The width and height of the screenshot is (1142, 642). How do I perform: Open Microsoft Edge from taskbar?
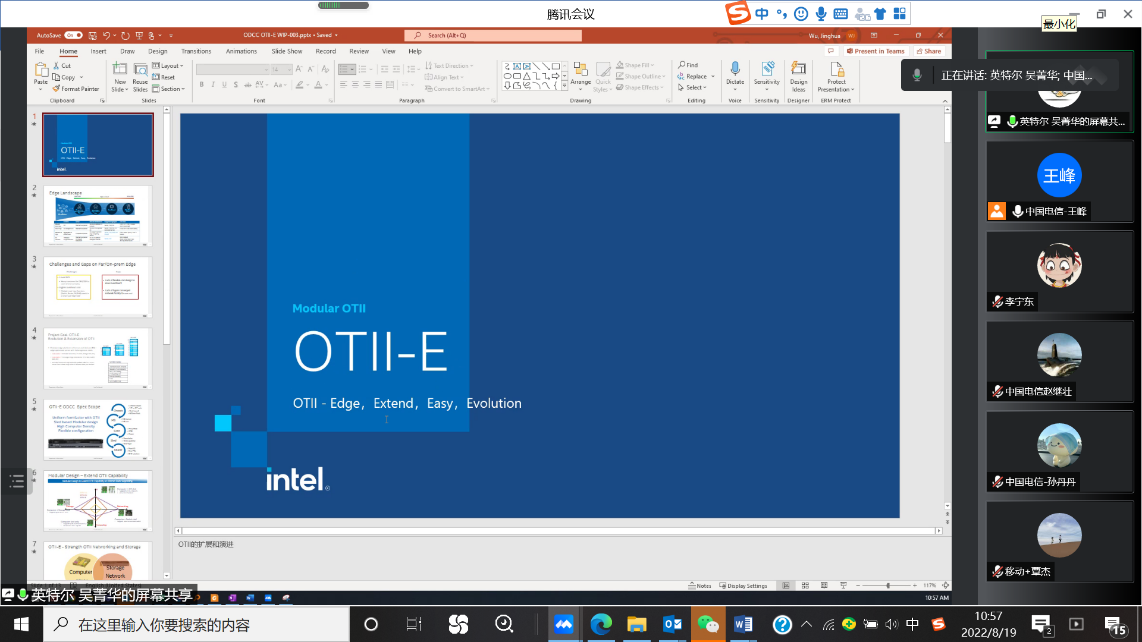(600, 625)
